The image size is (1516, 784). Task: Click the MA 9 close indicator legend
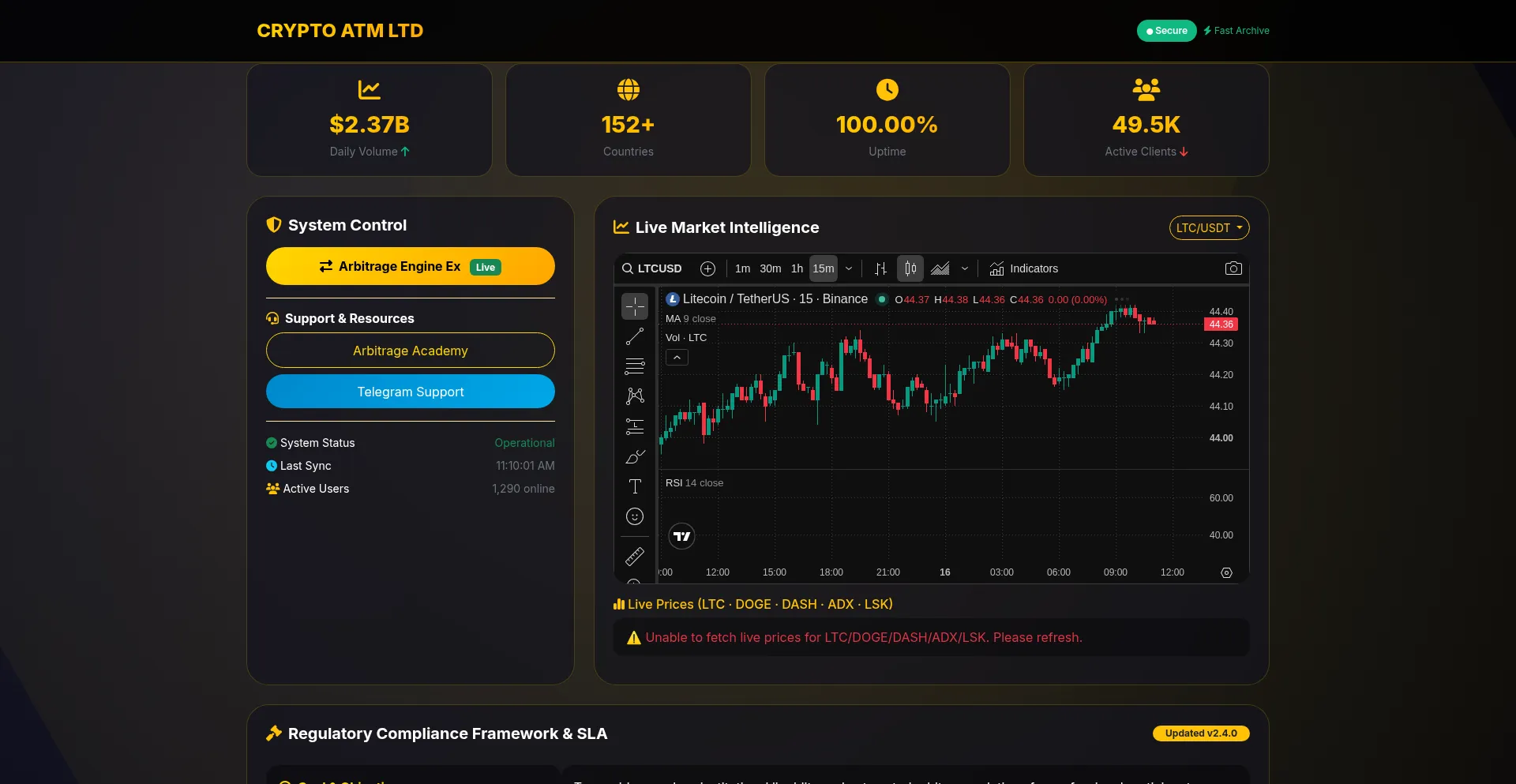click(691, 319)
